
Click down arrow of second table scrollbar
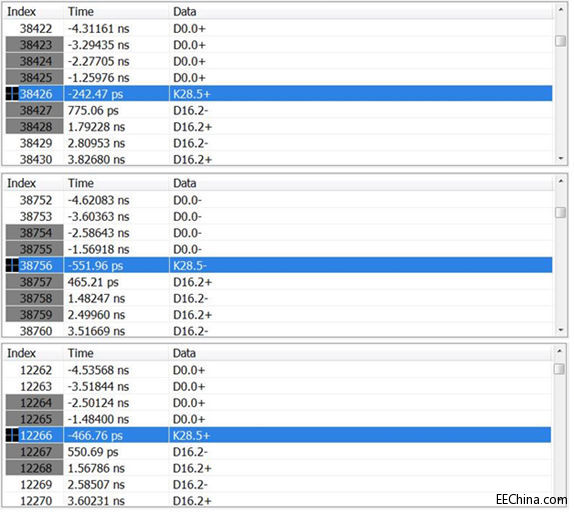click(560, 330)
